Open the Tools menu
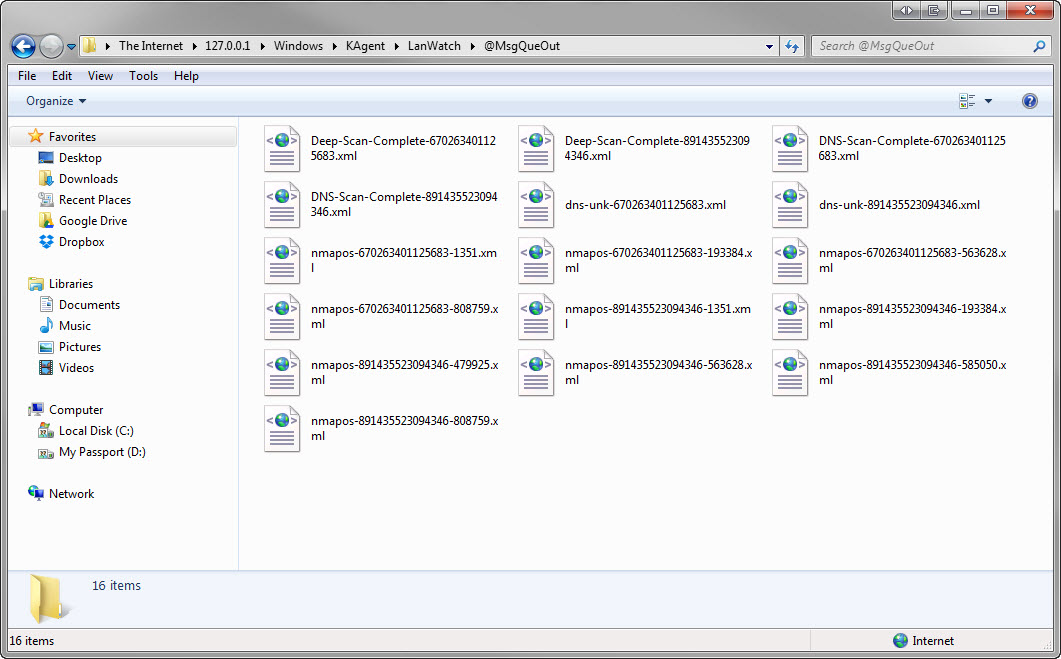Screen dimensions: 1061x659 [x=143, y=76]
